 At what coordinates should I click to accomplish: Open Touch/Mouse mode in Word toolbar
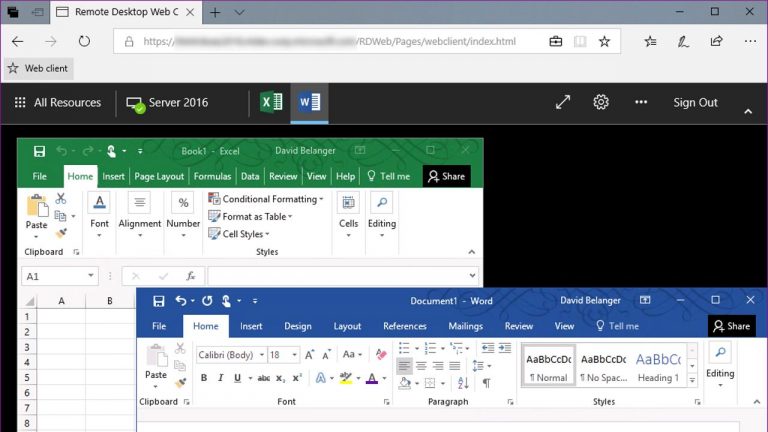click(x=226, y=301)
